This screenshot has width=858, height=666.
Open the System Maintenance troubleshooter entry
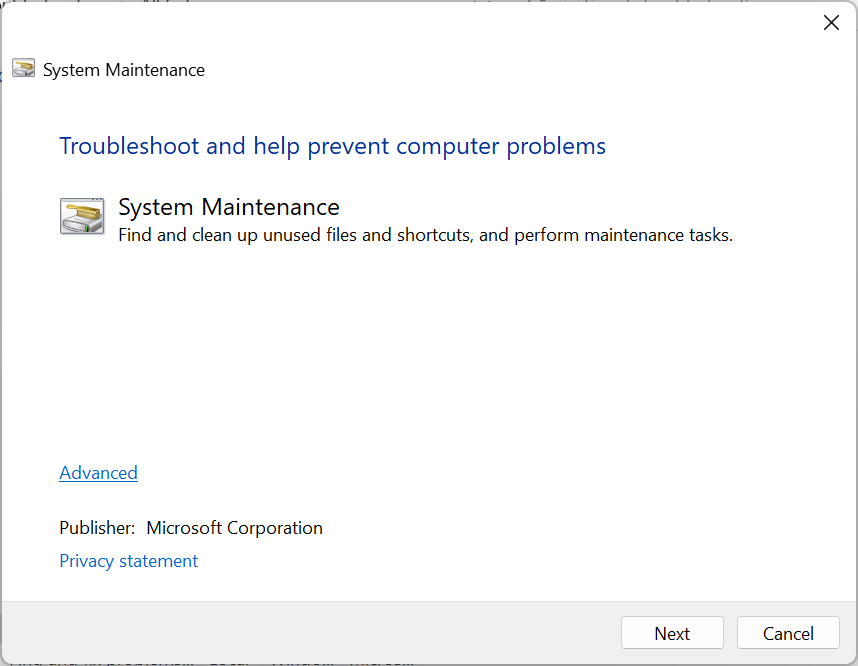[x=229, y=207]
